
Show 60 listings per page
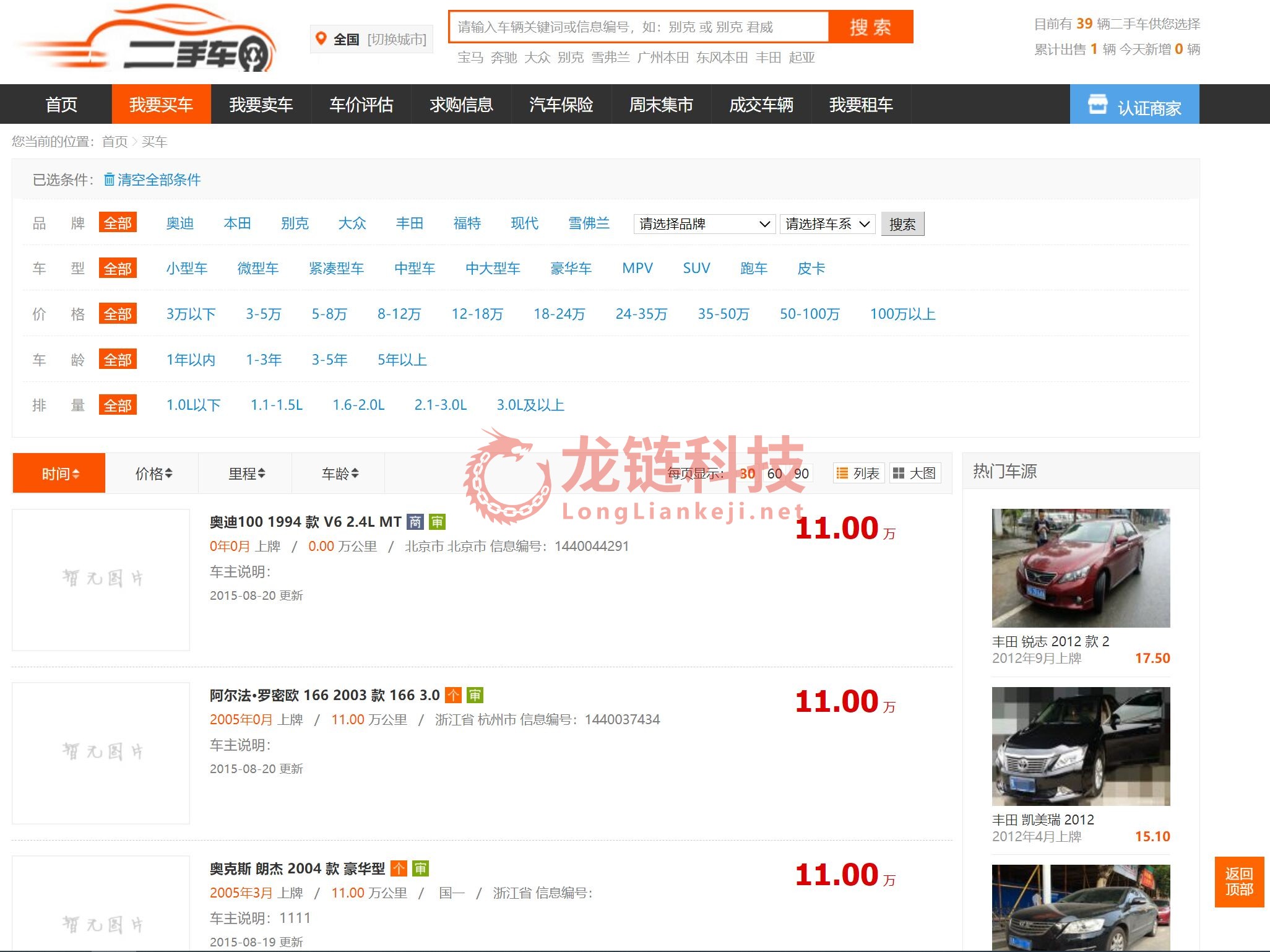(x=774, y=474)
